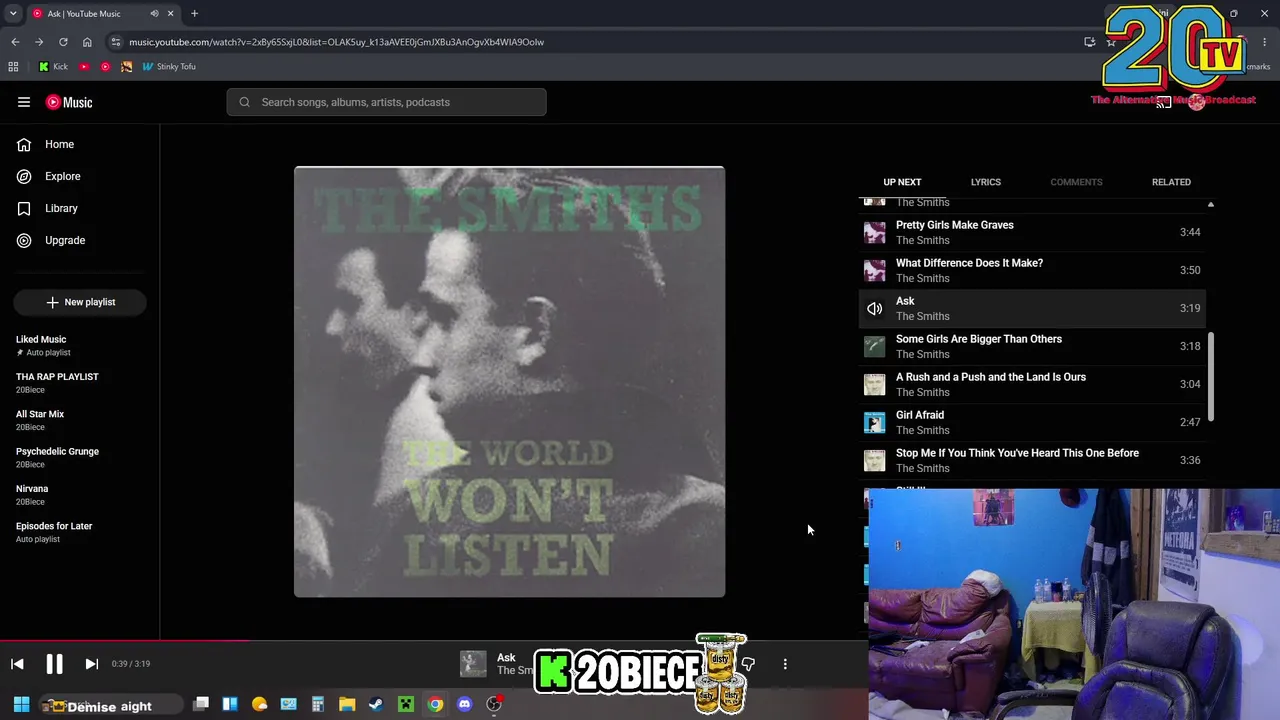This screenshot has width=1280, height=720.
Task: Open File Explorer from the taskbar
Action: pos(347,704)
